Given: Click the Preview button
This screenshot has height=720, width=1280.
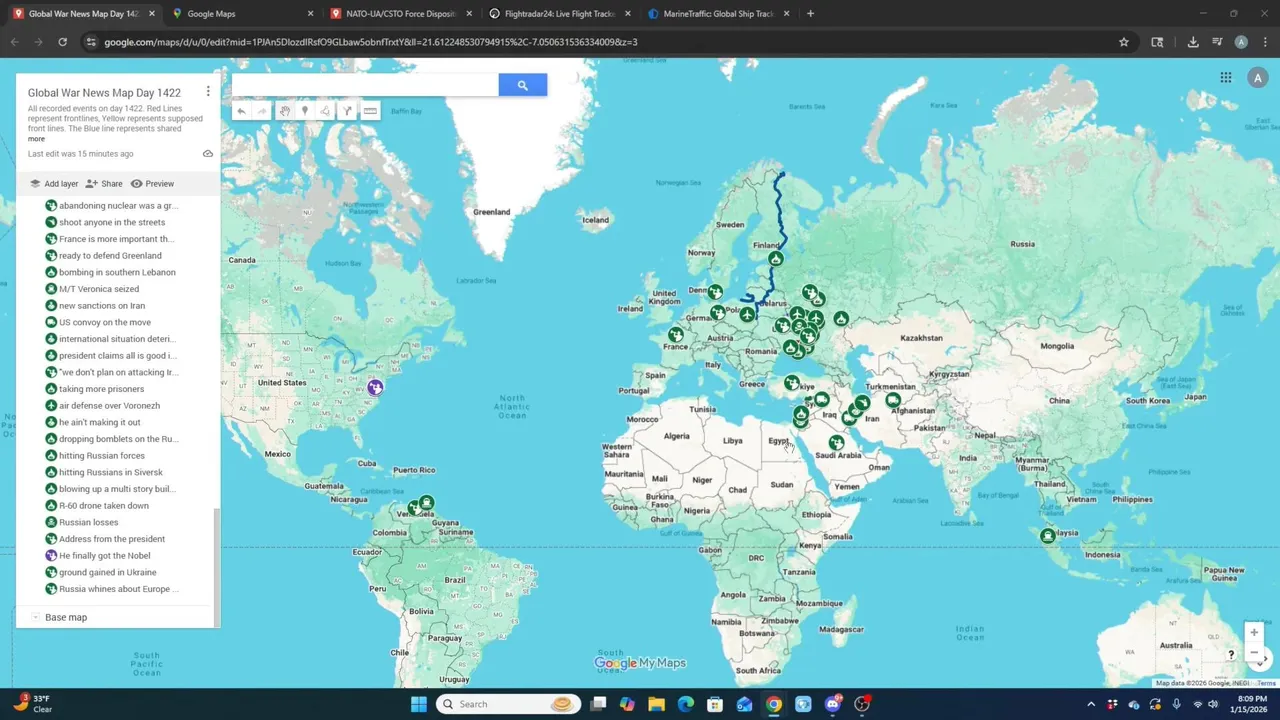Looking at the screenshot, I should [x=152, y=184].
